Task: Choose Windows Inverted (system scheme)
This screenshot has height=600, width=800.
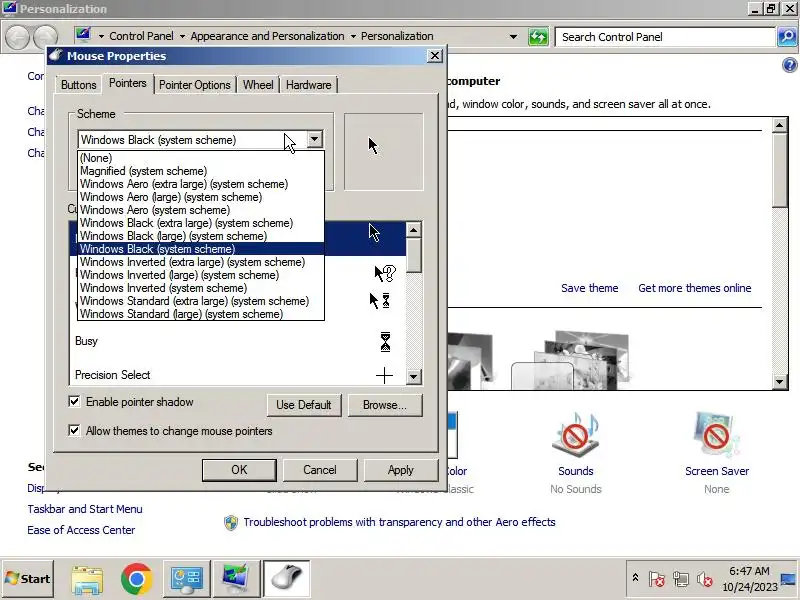Action: (201, 288)
